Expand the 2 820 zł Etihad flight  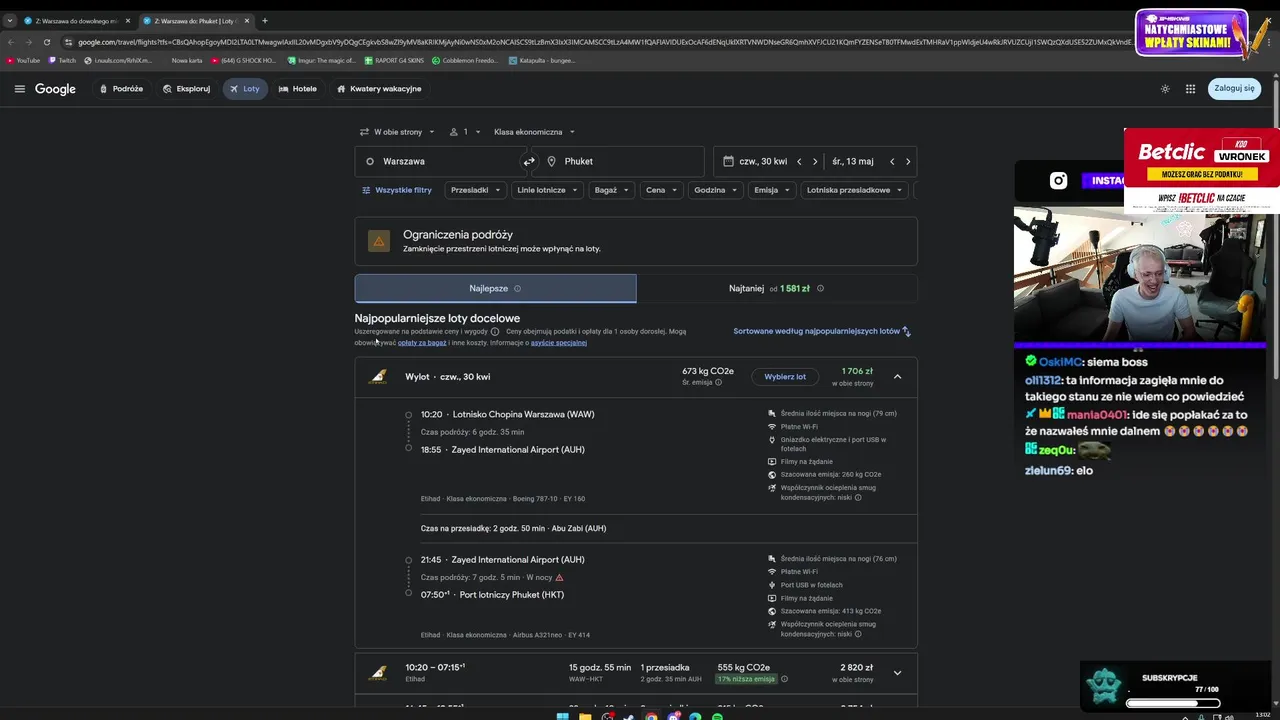point(897,673)
